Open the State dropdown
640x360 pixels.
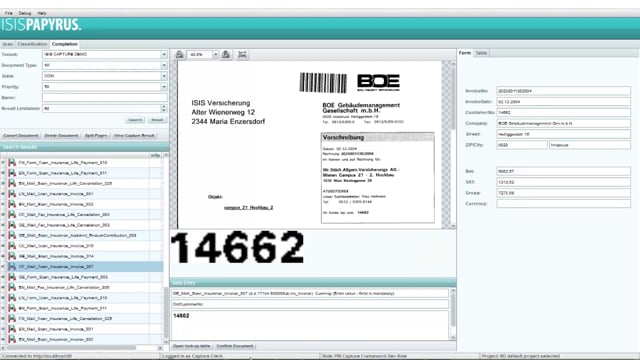click(164, 76)
